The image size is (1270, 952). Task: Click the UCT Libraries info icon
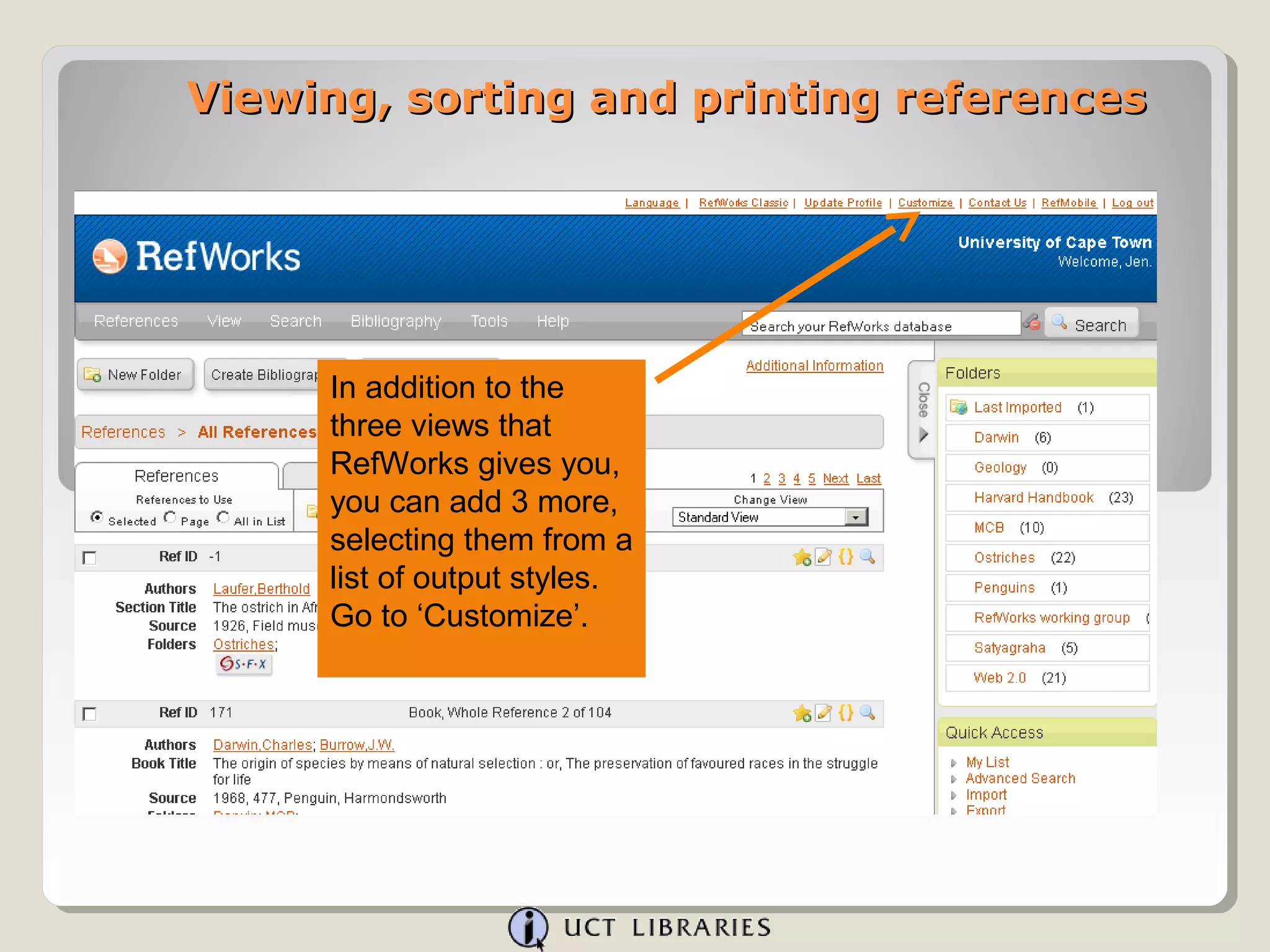[528, 928]
